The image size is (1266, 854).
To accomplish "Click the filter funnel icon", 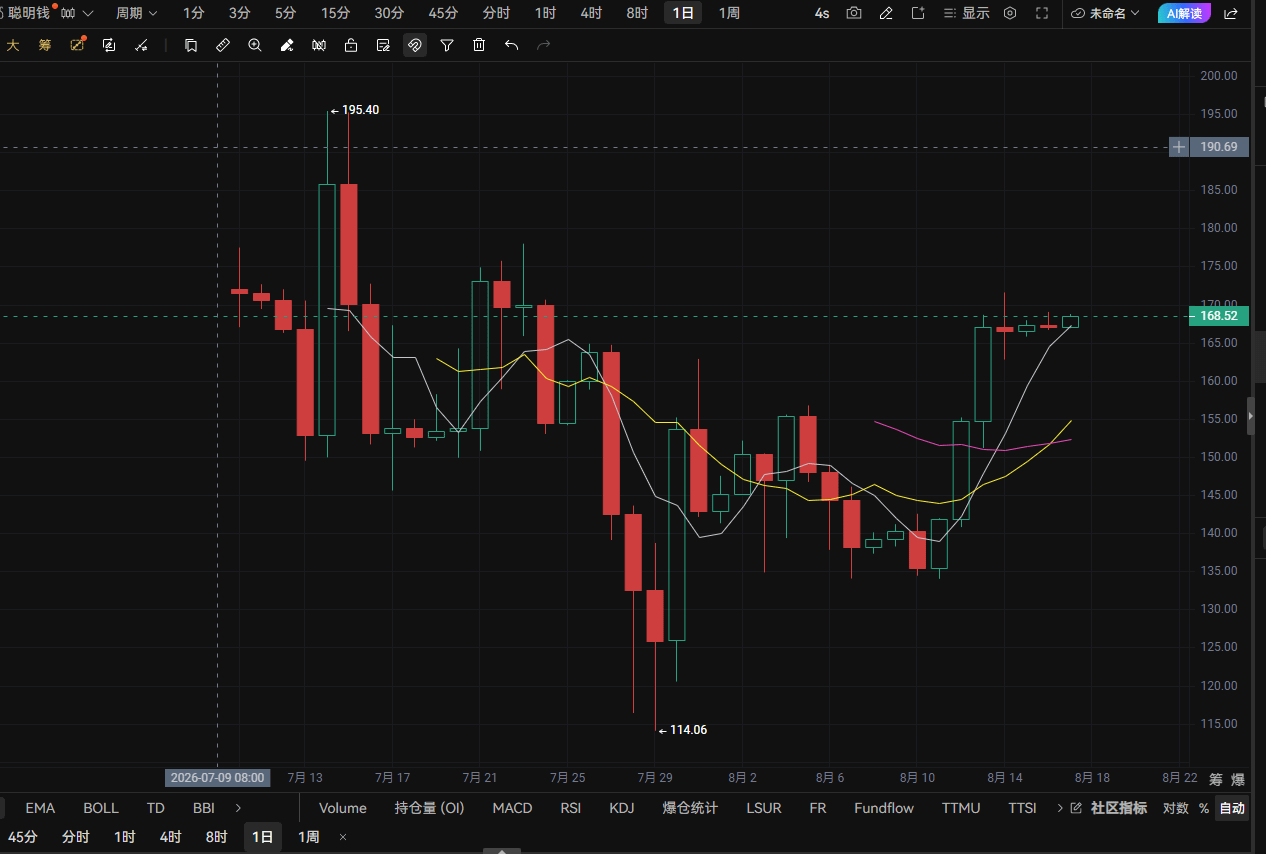I will 447,45.
